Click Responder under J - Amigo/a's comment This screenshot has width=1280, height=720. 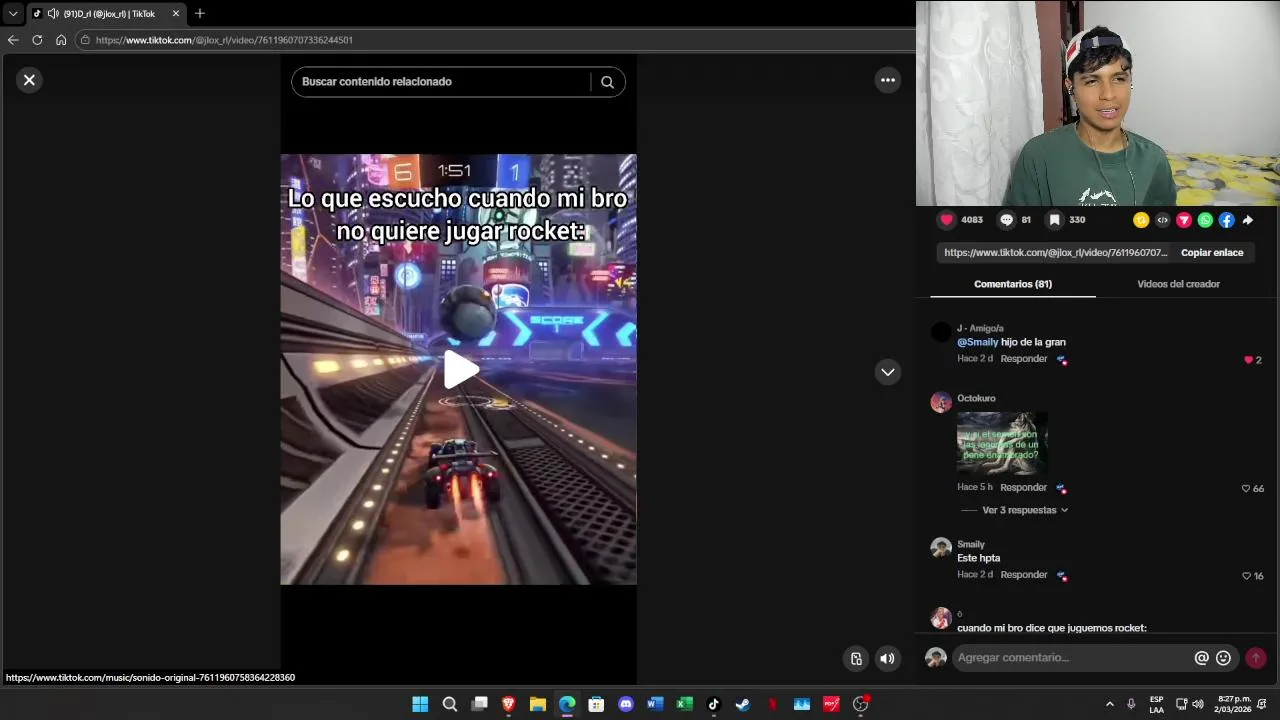tap(1024, 359)
